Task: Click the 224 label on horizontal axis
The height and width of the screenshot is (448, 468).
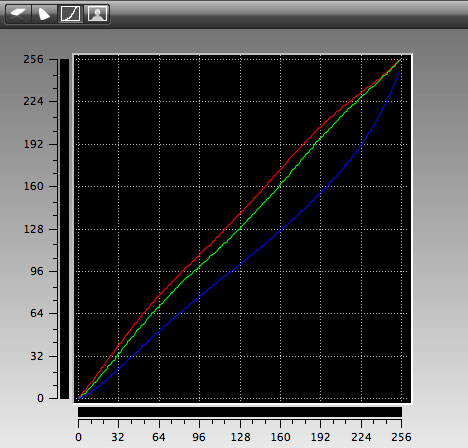Action: 361,437
